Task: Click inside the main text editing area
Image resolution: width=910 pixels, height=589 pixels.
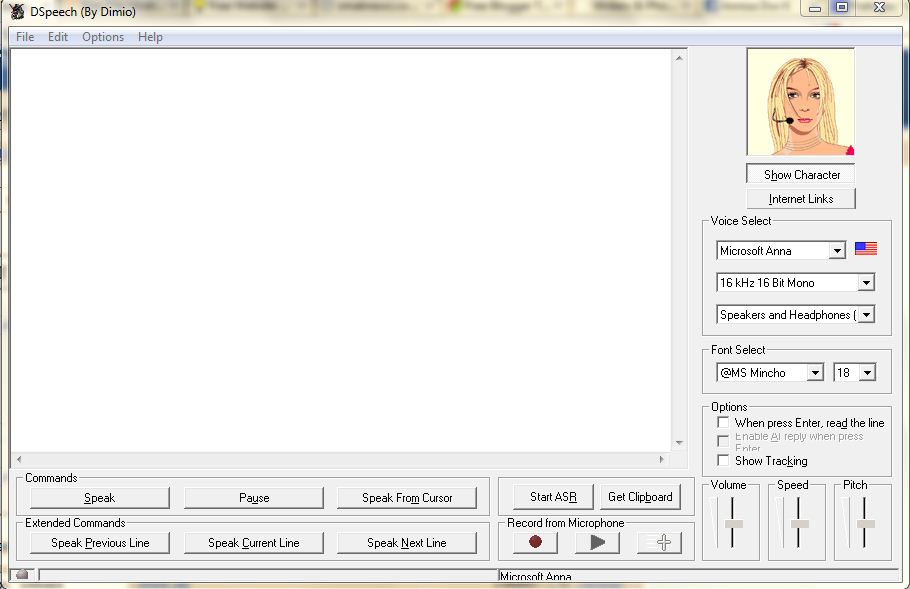Action: pyautogui.click(x=341, y=251)
